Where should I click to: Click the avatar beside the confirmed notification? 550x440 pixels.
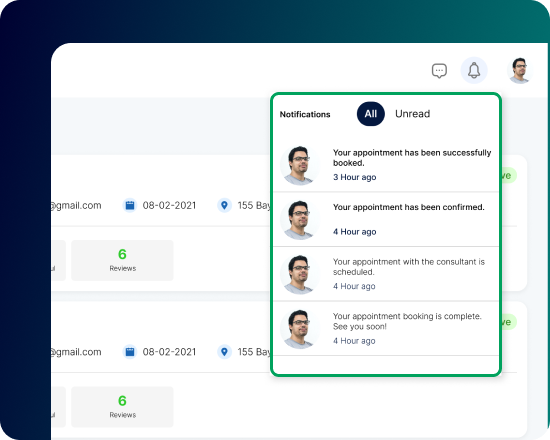coord(300,220)
